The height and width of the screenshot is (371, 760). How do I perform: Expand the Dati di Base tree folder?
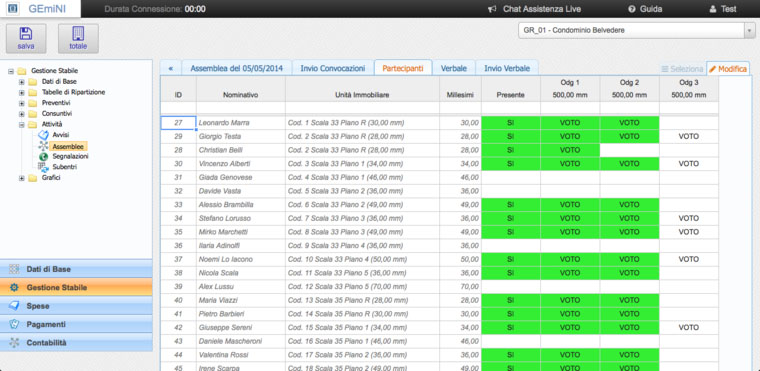21,81
